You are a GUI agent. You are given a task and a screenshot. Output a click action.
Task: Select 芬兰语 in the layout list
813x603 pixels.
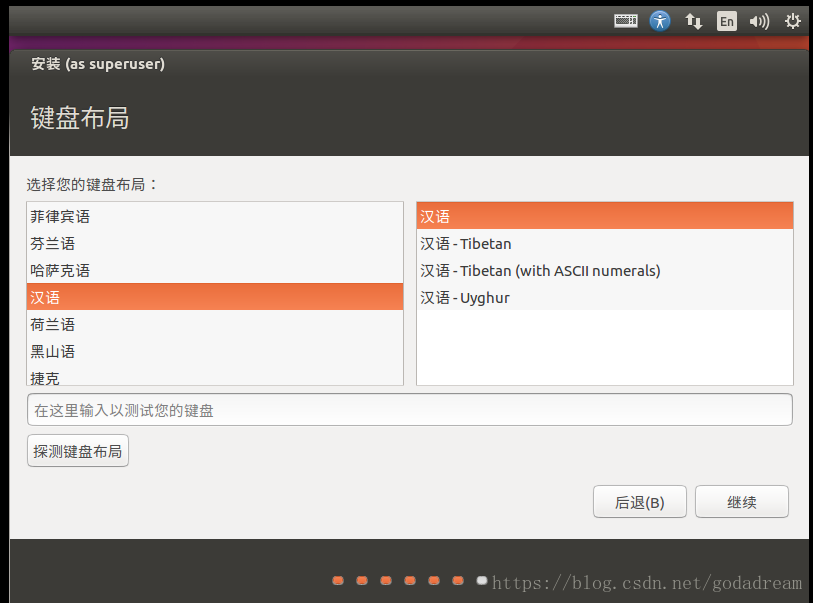point(215,243)
